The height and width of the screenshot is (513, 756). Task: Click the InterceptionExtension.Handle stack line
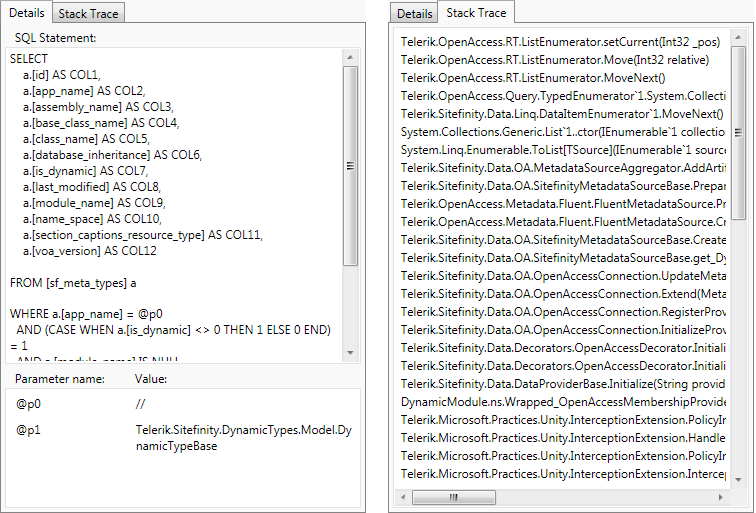tap(563, 438)
